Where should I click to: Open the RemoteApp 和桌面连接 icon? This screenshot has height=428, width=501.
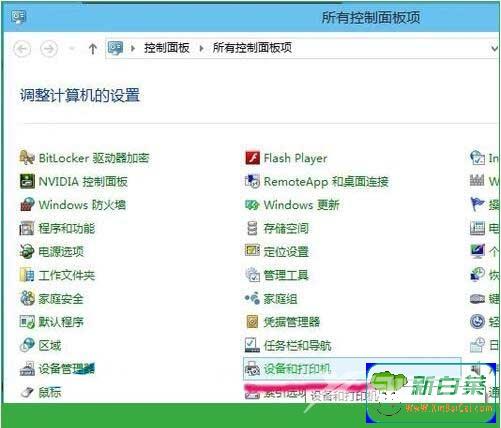pyautogui.click(x=252, y=181)
